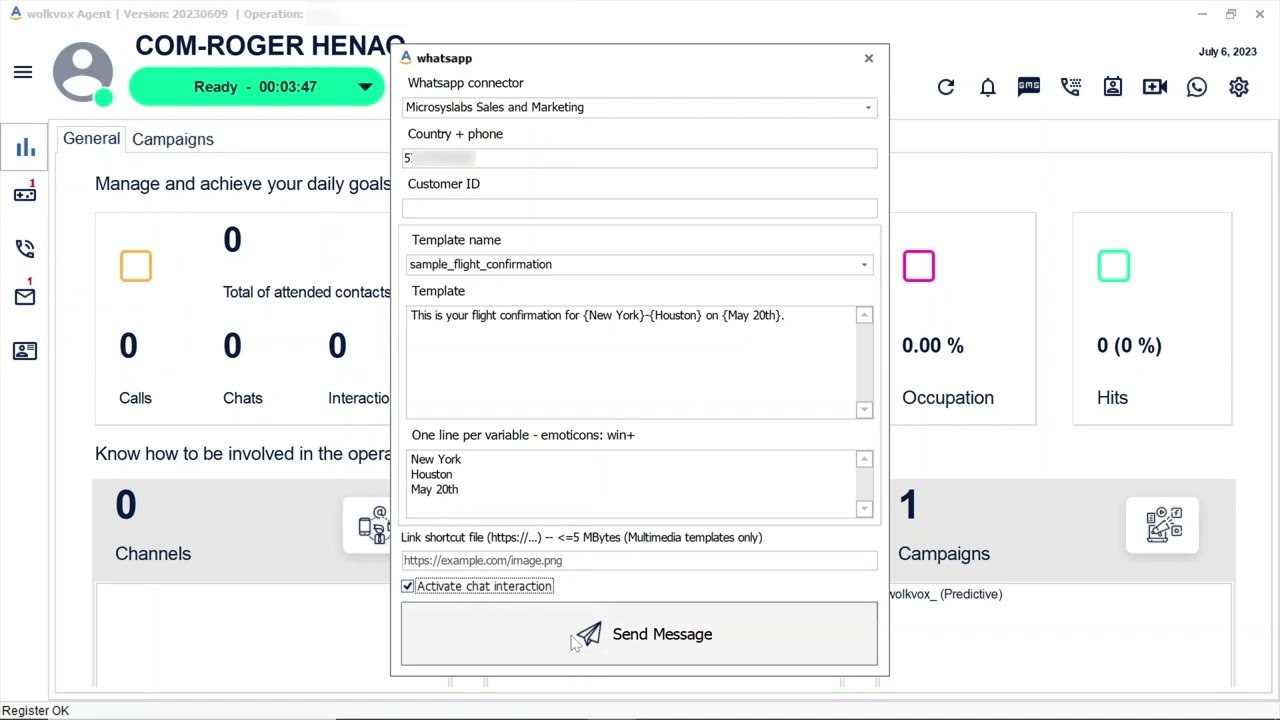
Task: Select the General tab
Action: (x=91, y=139)
